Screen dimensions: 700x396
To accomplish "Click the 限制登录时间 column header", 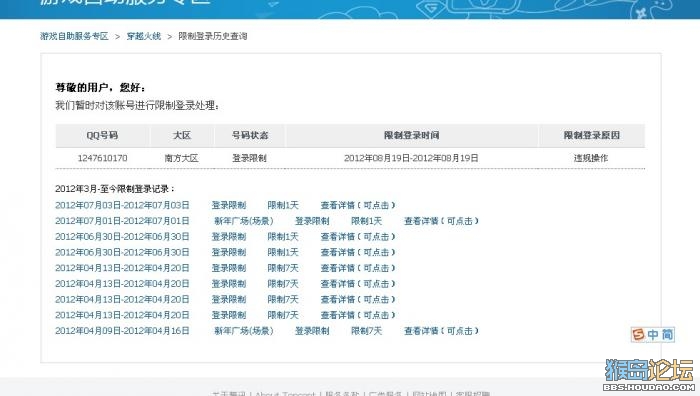I will 412,135.
